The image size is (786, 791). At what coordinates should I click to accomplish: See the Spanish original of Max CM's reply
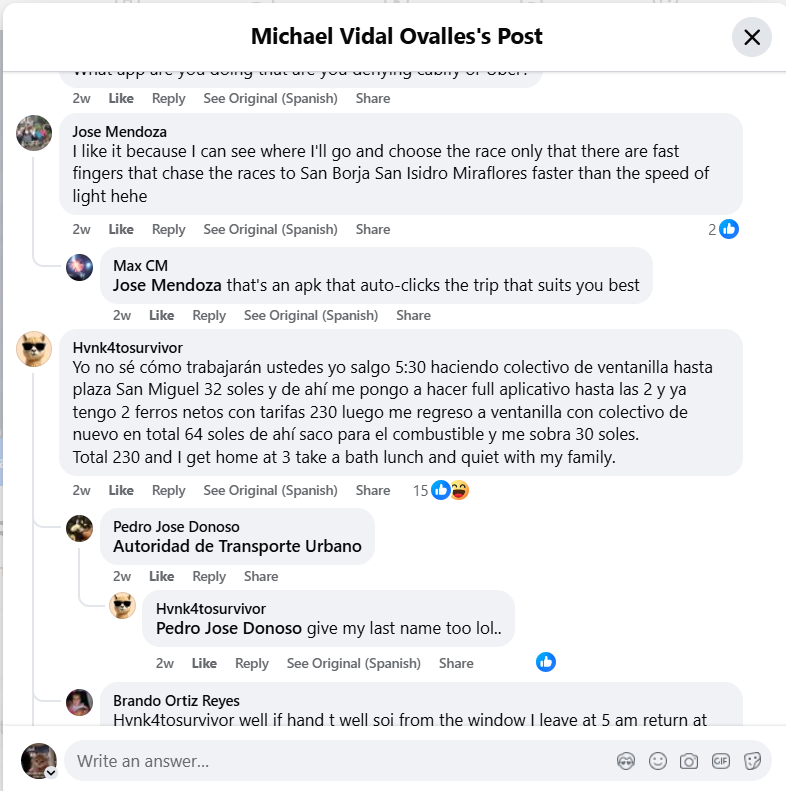tap(311, 315)
